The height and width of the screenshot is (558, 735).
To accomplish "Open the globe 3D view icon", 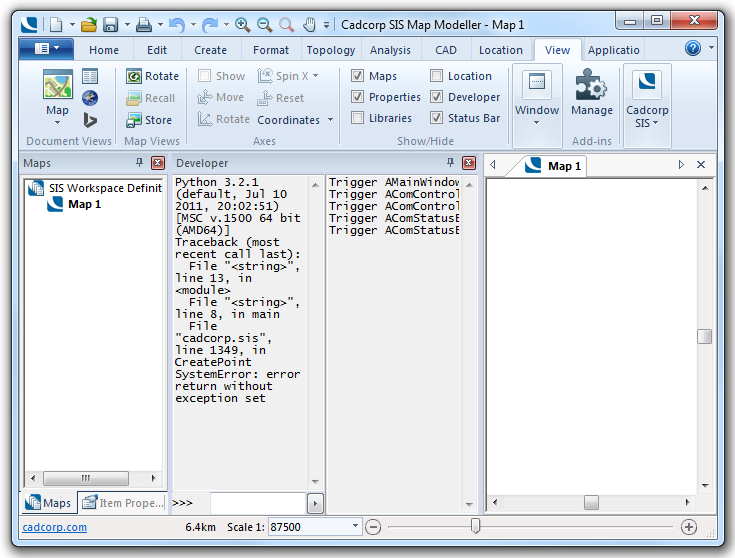I will 90,98.
